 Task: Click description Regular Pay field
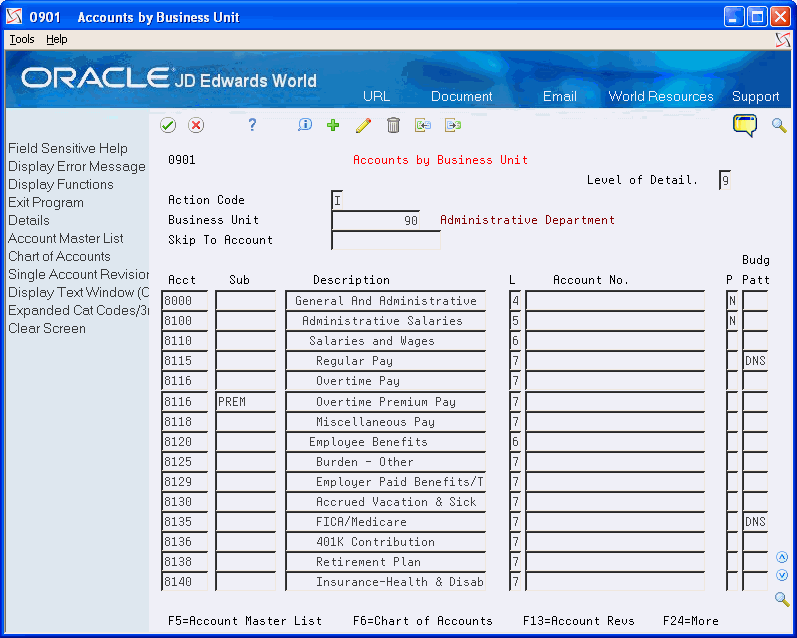pos(385,361)
